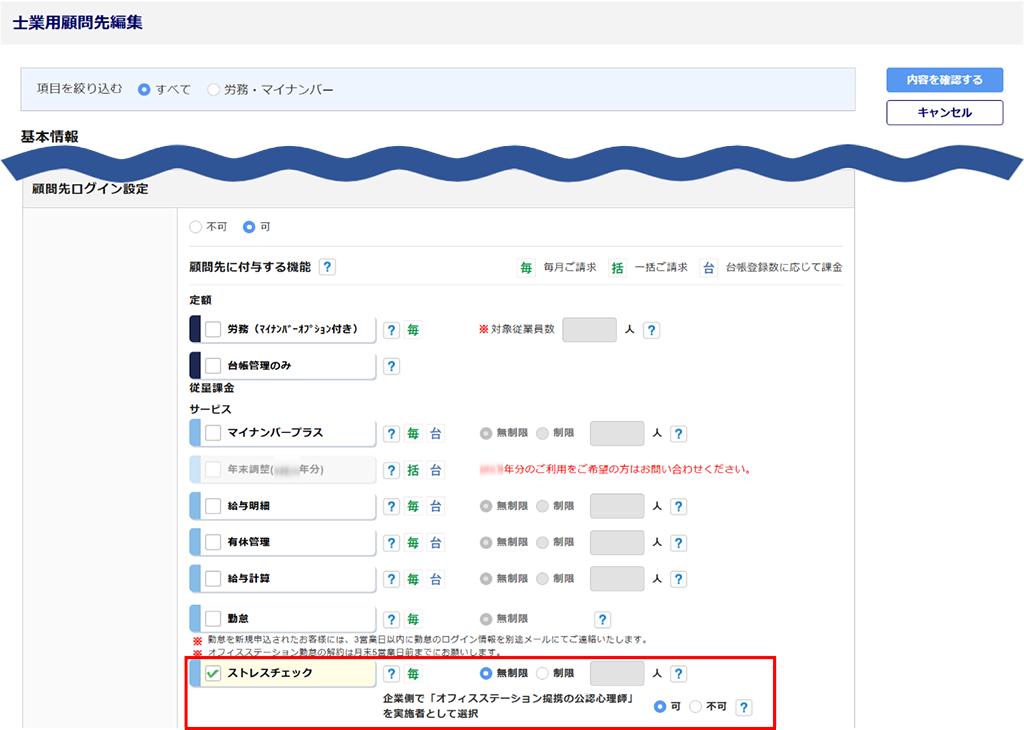Screen dimensions: 1024x730
Task: Click help icon beside ストレスチェック checkbox
Action: (391, 674)
